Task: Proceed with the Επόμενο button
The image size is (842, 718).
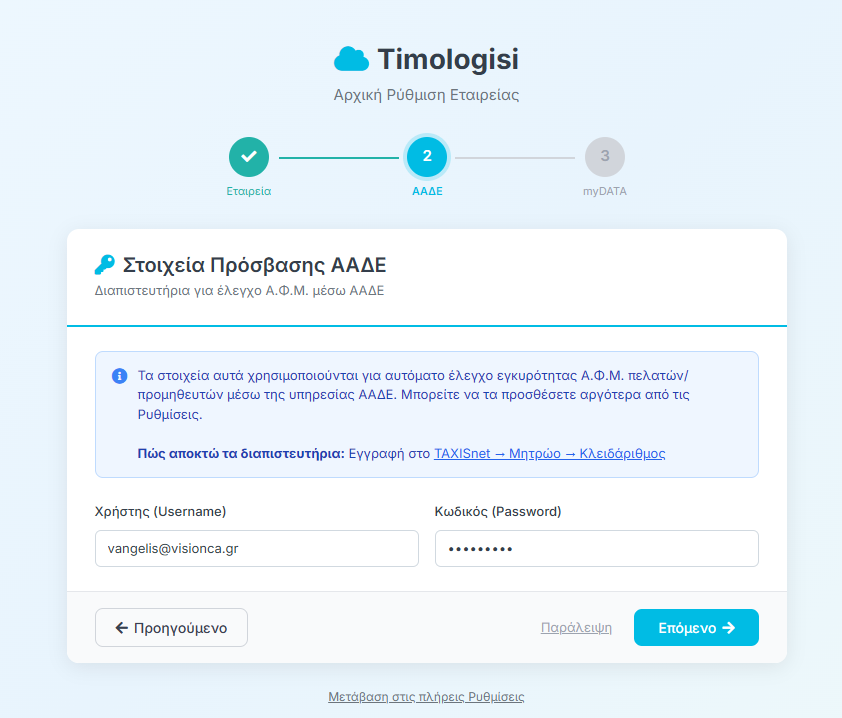Action: pyautogui.click(x=696, y=628)
